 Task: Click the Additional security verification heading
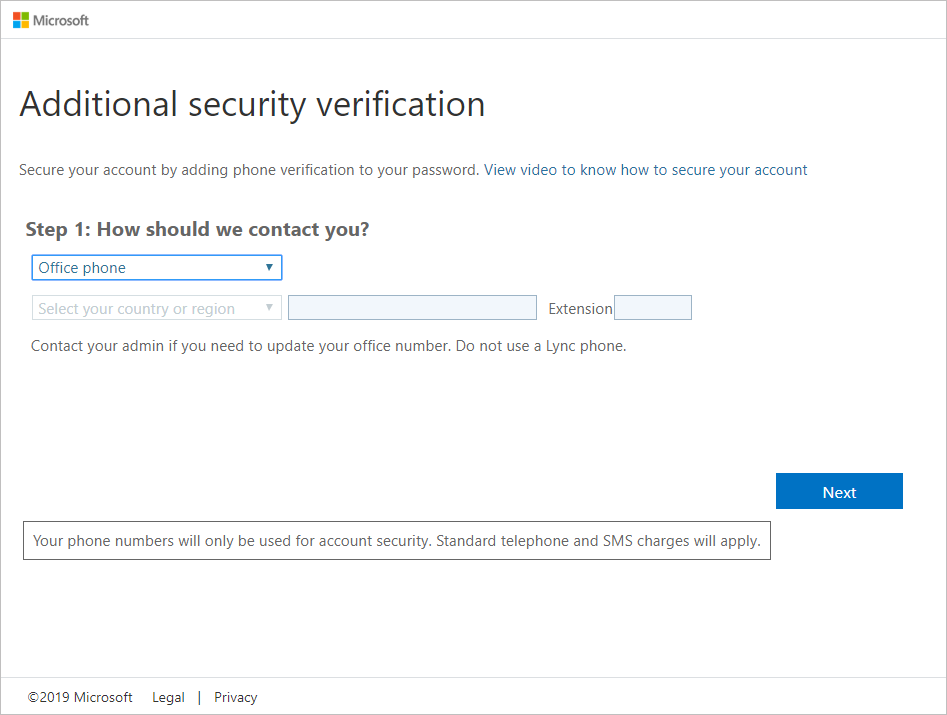click(252, 105)
